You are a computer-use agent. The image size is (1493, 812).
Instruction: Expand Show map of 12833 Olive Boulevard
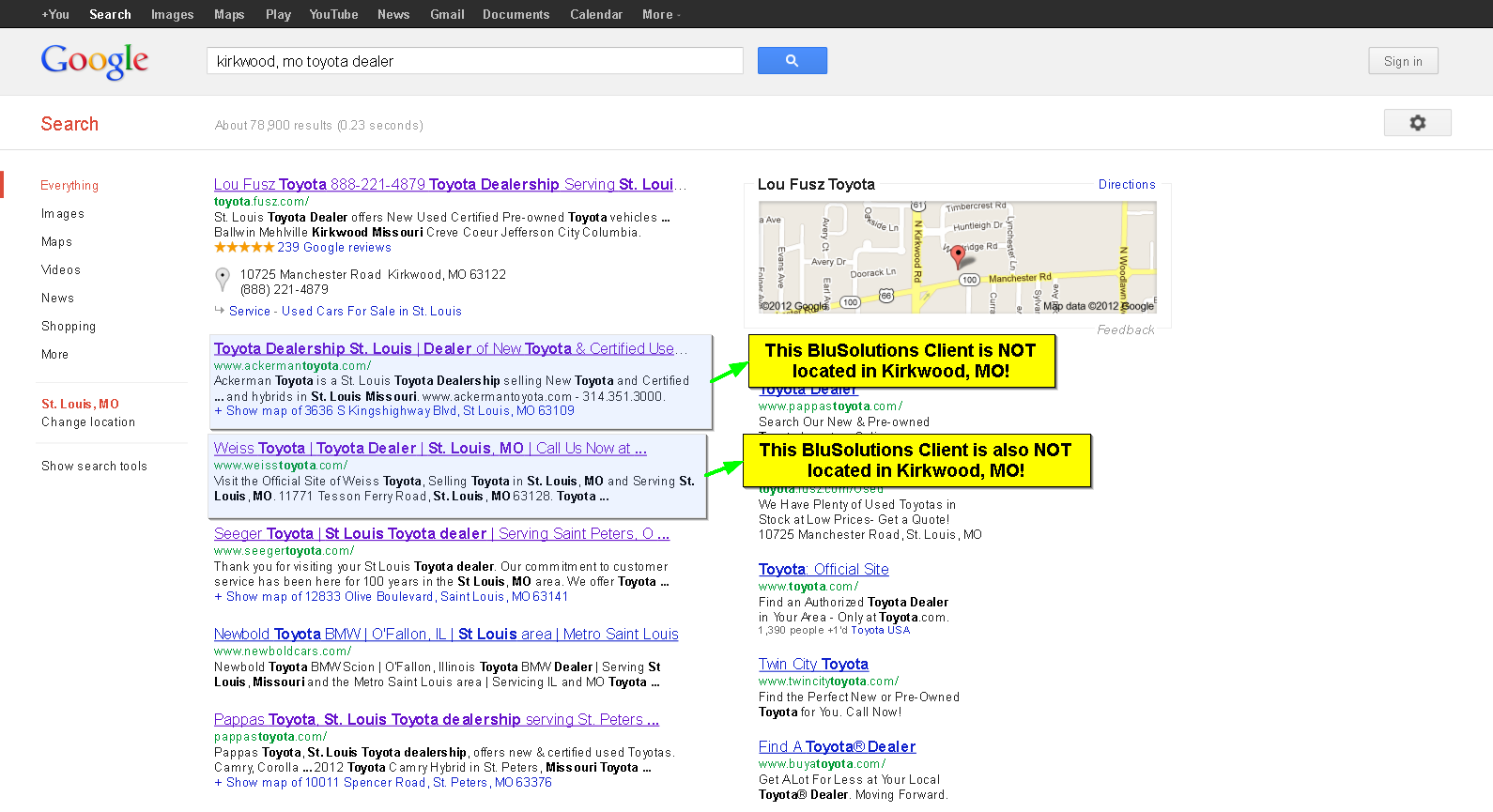[x=391, y=597]
